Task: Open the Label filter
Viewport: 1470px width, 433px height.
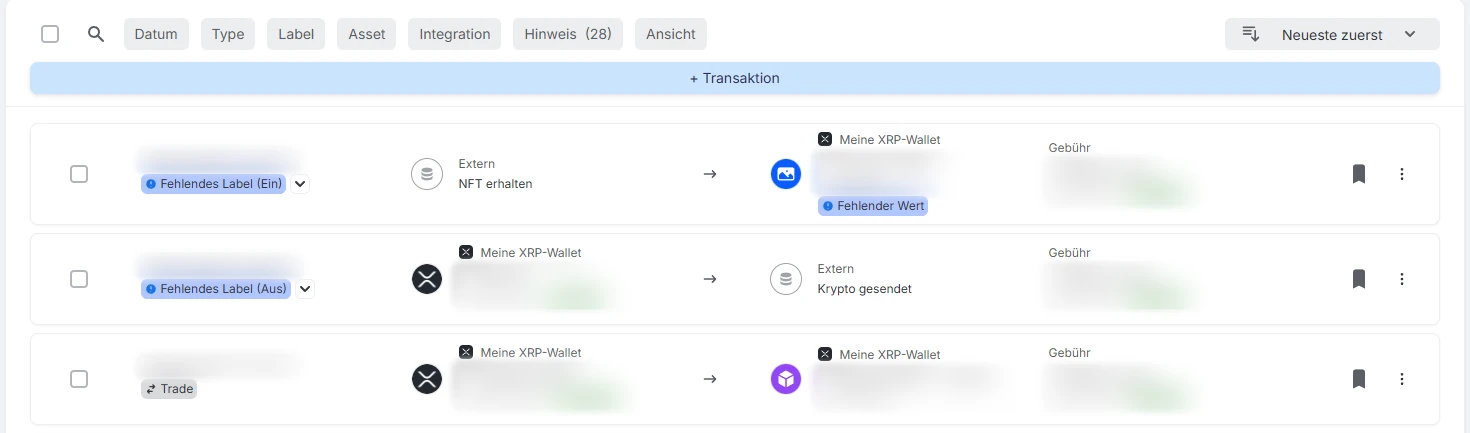Action: click(296, 34)
